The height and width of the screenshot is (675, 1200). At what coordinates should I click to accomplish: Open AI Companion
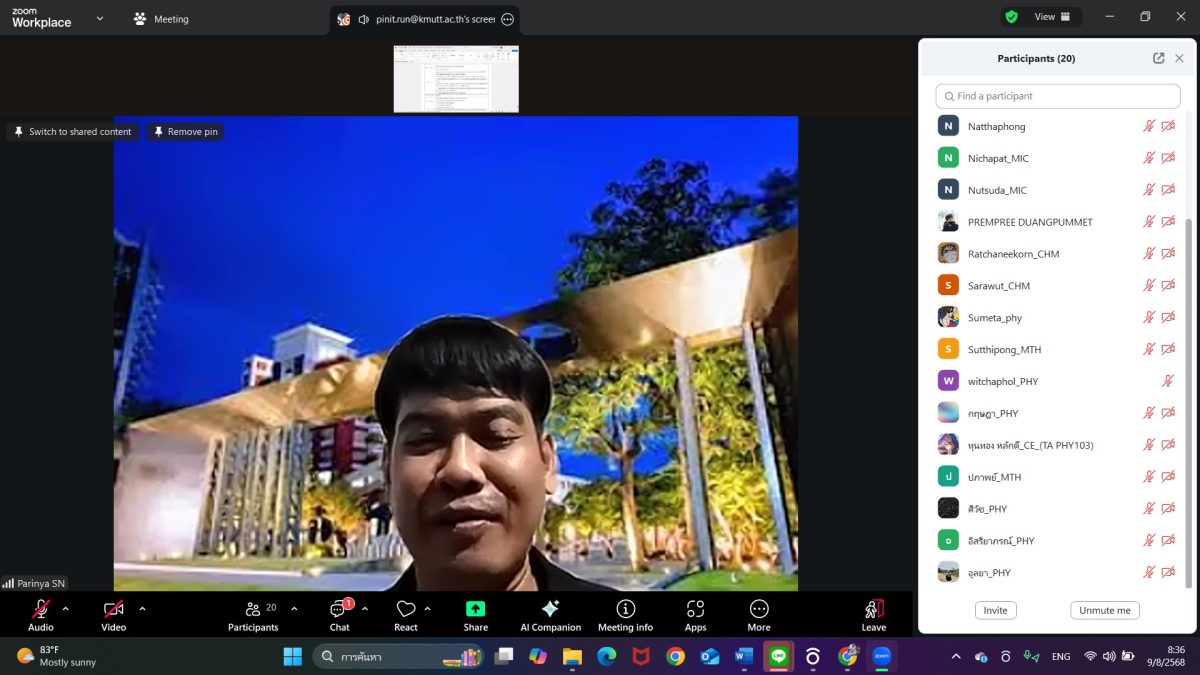pyautogui.click(x=550, y=615)
